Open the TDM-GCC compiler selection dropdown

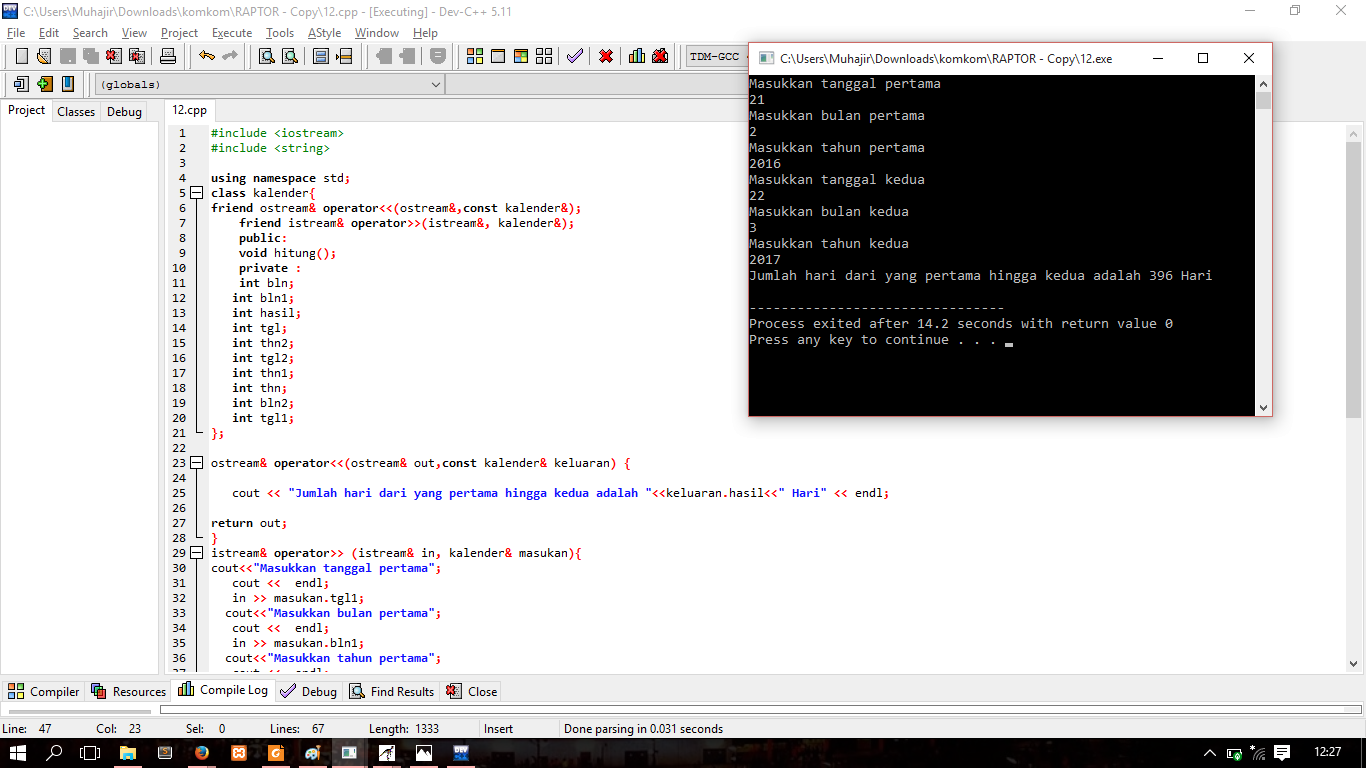718,56
